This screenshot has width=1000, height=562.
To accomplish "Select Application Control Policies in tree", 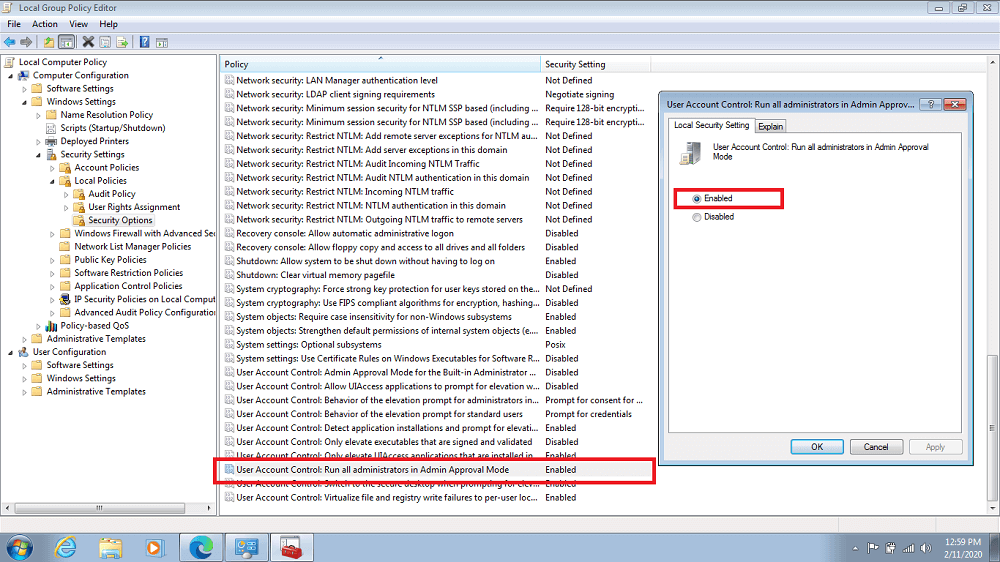I will click(128, 286).
